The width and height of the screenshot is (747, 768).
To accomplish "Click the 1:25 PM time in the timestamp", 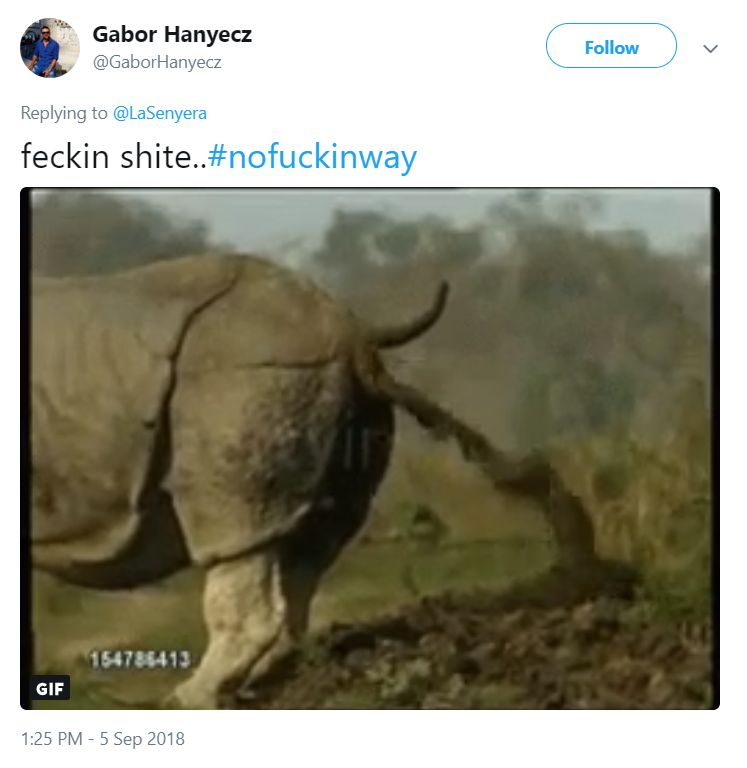I will [54, 739].
